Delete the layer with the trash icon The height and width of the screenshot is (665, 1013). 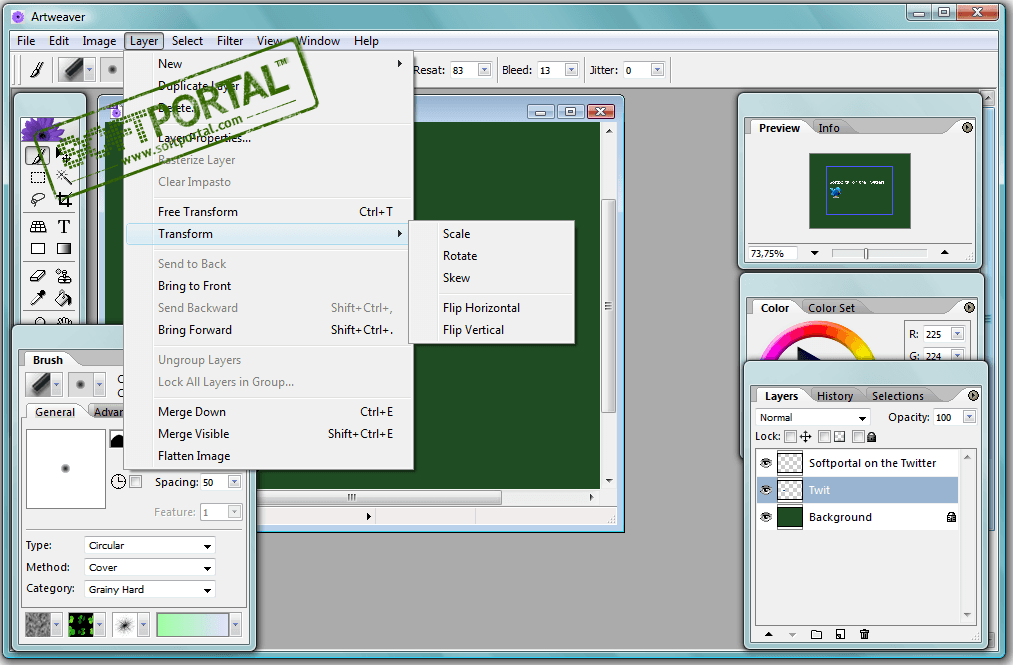pyautogui.click(x=864, y=635)
